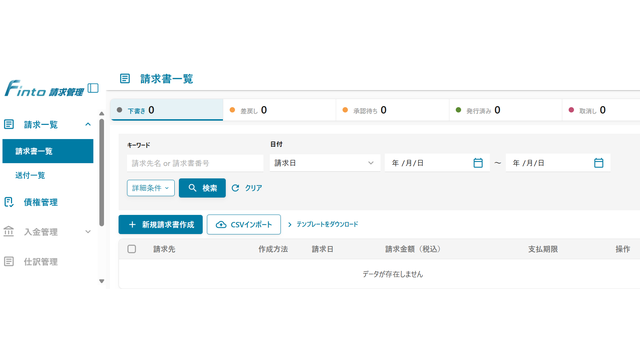
Task: Toggle the sidebar collapse icon beside logo
Action: (93, 88)
